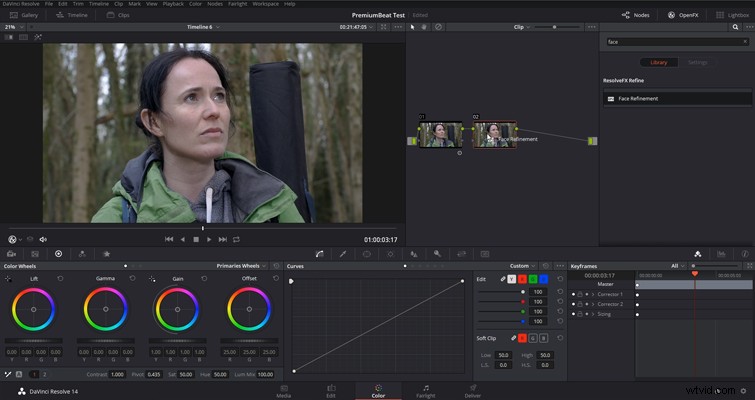Toggle the red channel in Curves Edit

[522, 279]
